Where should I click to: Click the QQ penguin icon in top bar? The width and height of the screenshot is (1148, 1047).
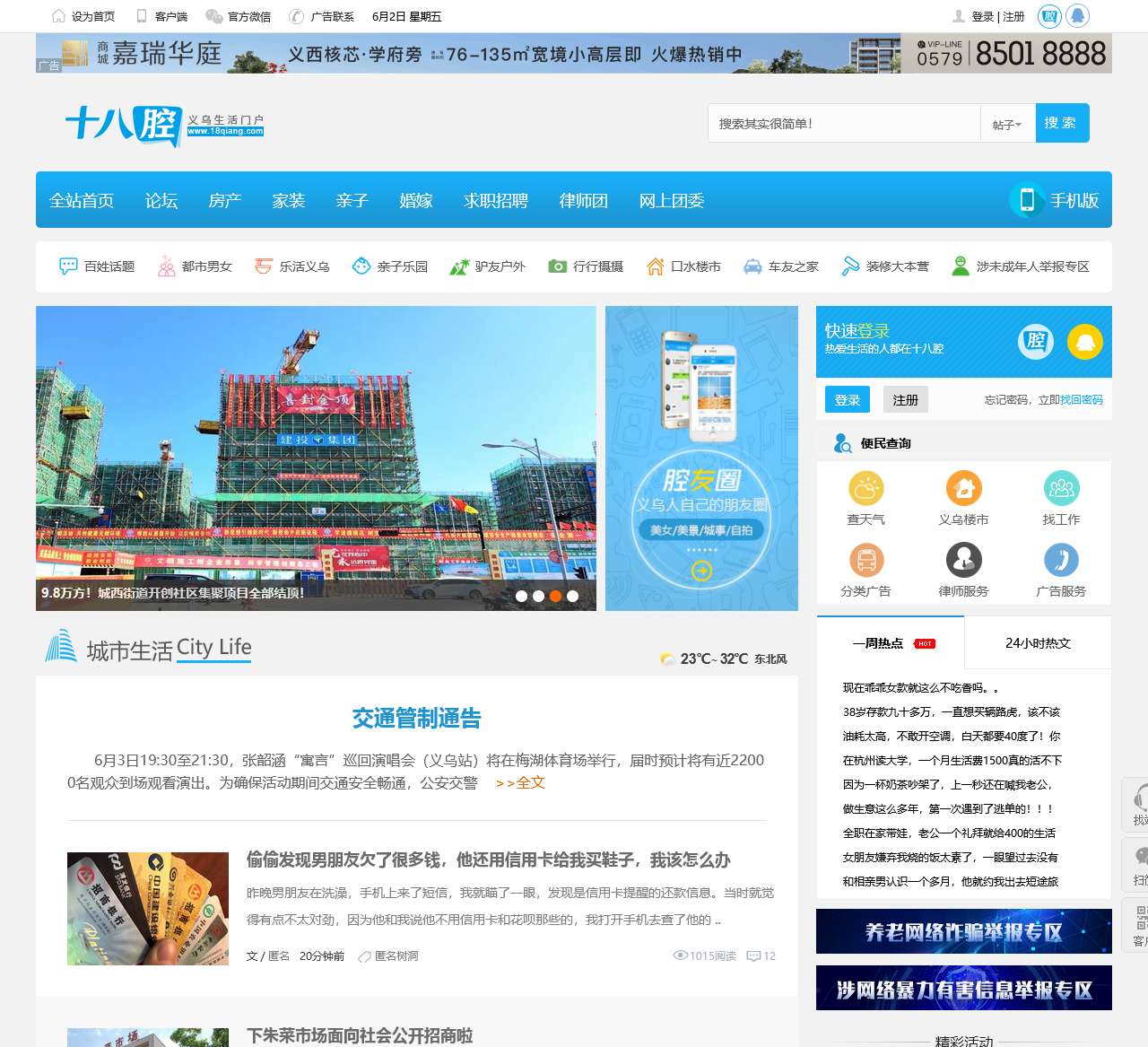click(x=1078, y=16)
